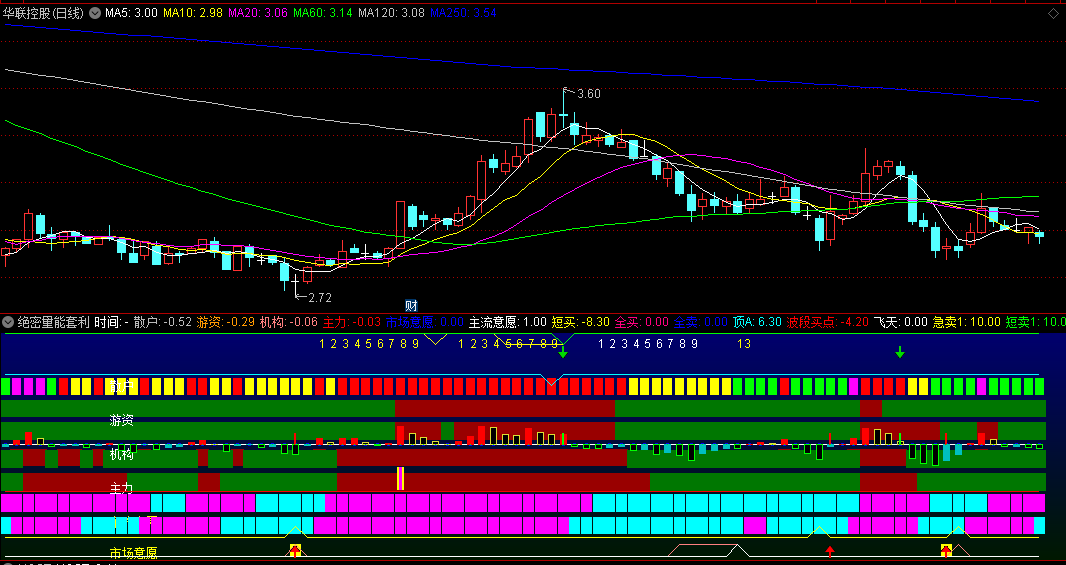The width and height of the screenshot is (1066, 565).
Task: Expand the 绝密量能套利 indicator dropdown arrow
Action: 8,322
